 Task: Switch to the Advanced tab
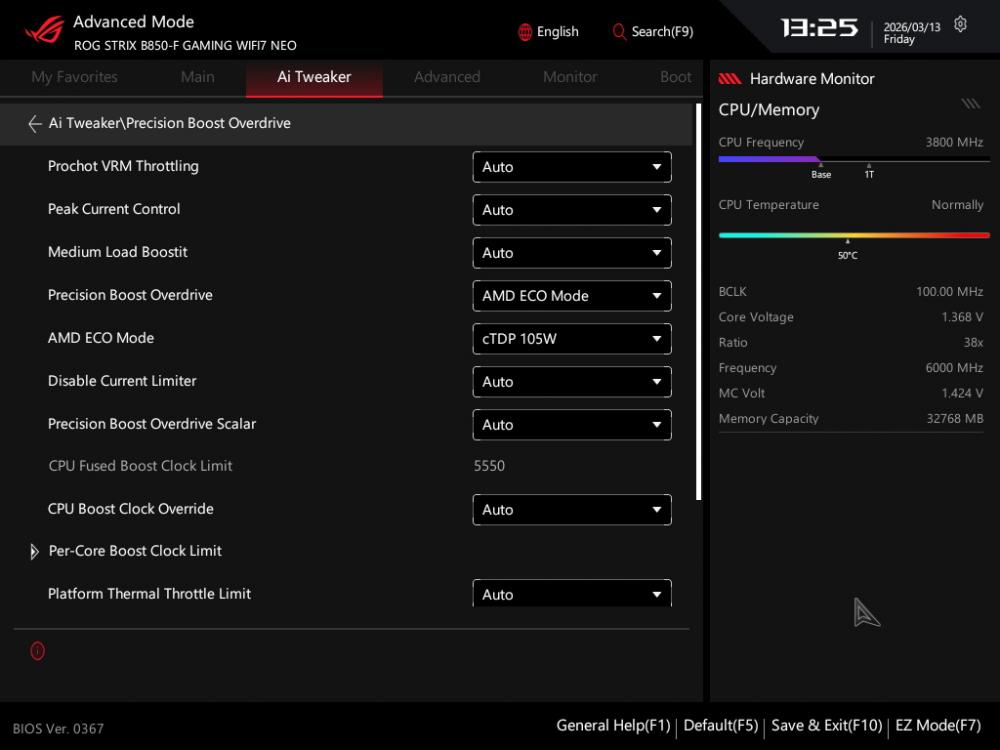[447, 77]
